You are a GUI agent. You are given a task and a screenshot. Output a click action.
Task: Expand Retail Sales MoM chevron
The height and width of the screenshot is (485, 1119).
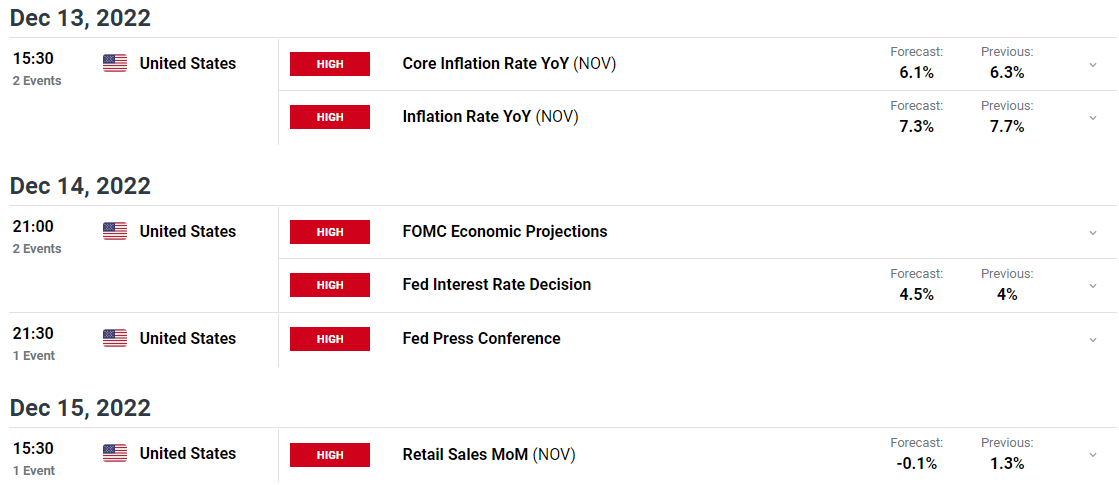coord(1093,455)
